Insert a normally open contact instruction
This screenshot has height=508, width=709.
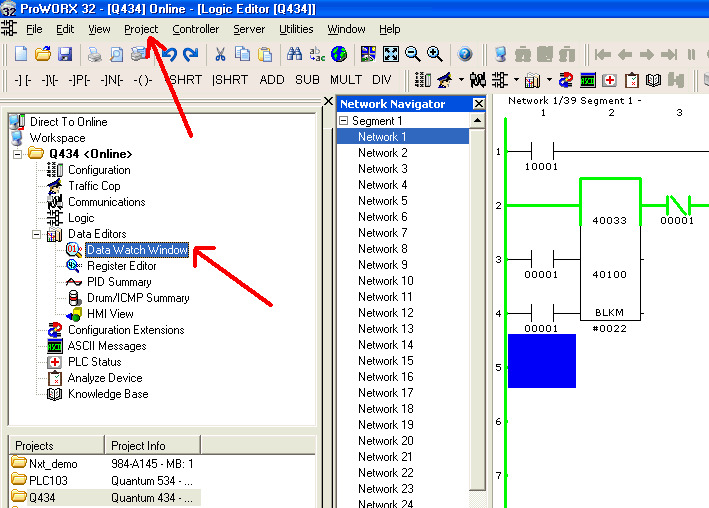click(22, 79)
